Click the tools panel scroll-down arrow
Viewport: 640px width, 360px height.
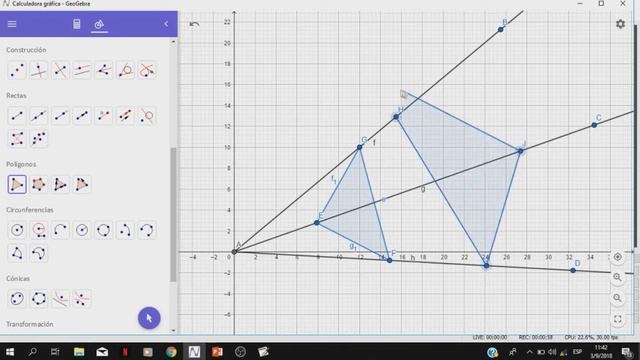coord(173,330)
